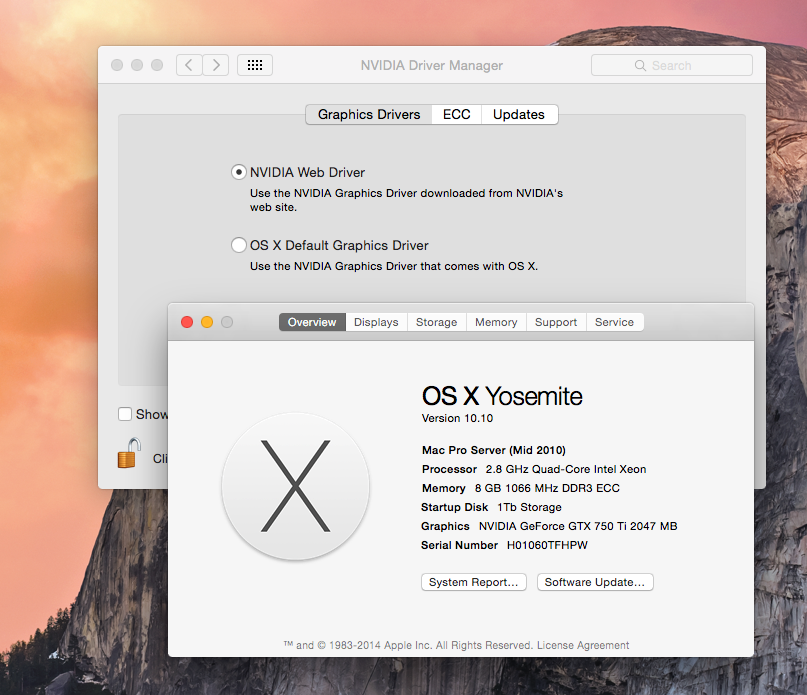Open the License Agreement link
The width and height of the screenshot is (807, 695).
click(x=583, y=645)
